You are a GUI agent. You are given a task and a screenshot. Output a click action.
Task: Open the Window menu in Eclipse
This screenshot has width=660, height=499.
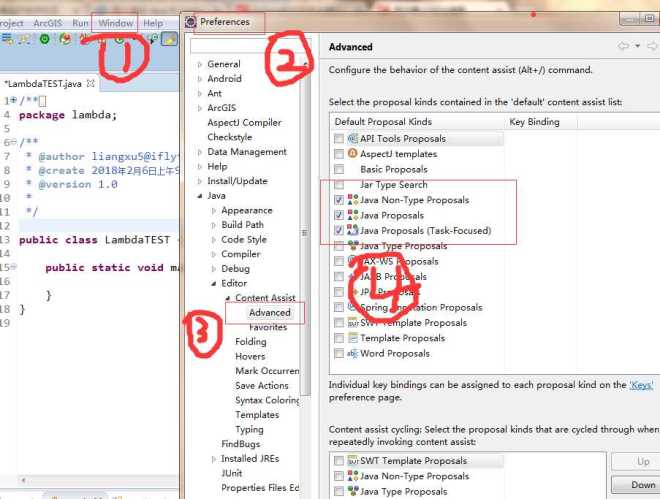[116, 23]
